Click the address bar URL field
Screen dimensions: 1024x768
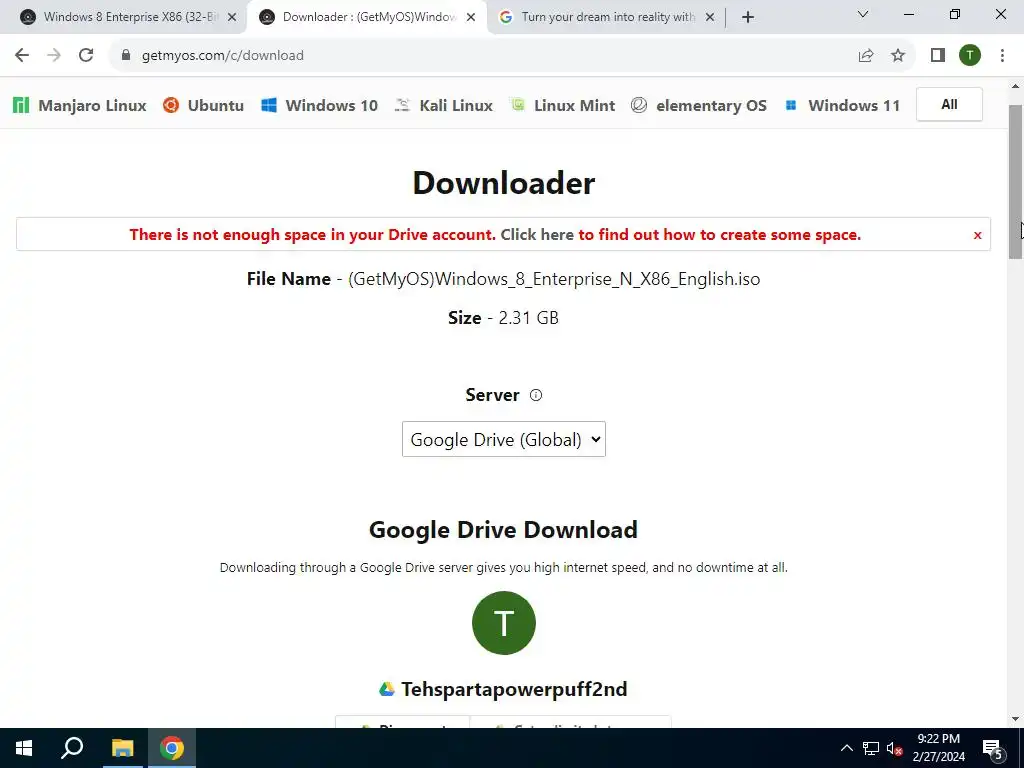point(483,56)
